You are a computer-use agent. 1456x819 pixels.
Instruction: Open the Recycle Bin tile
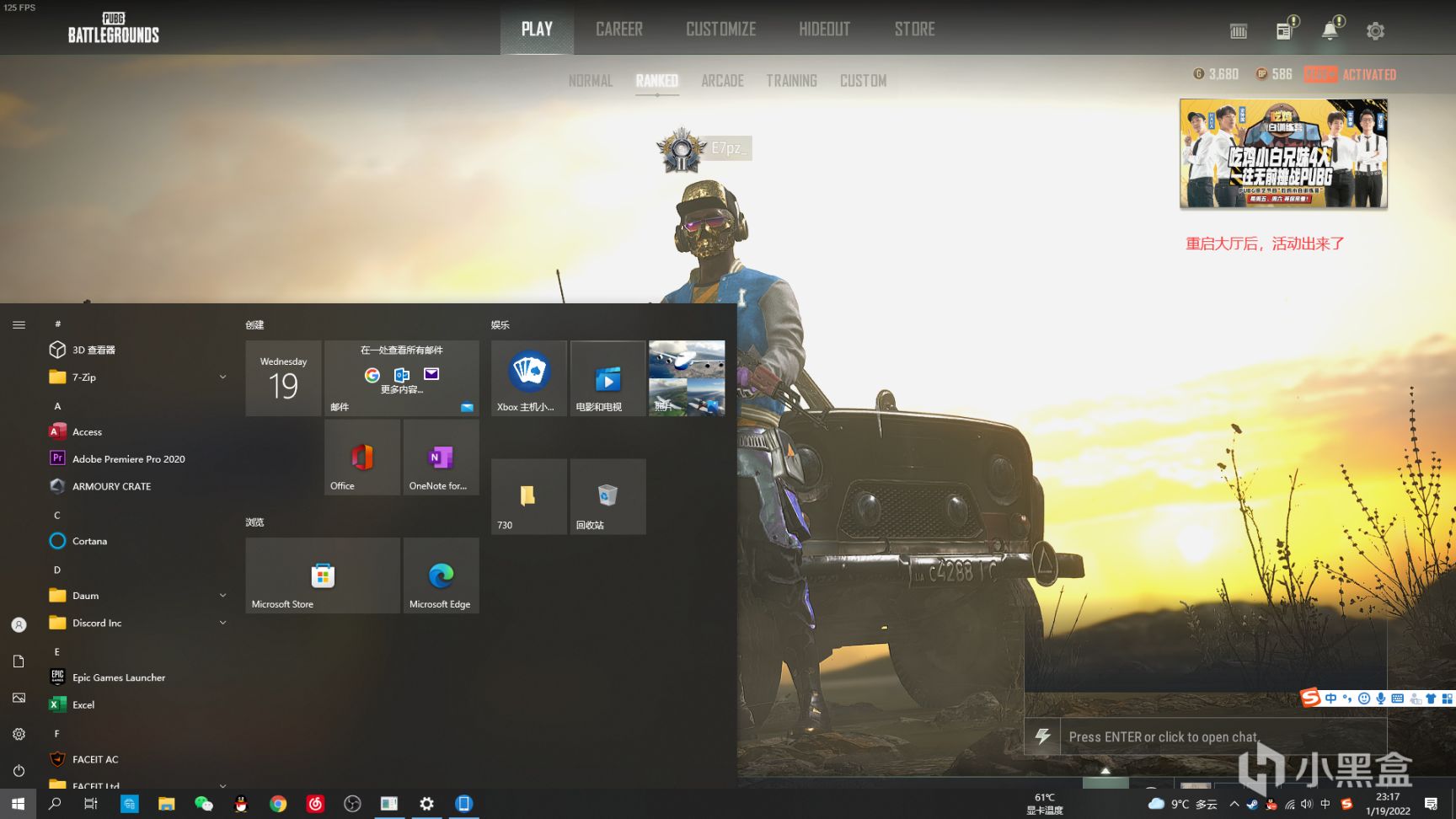608,497
